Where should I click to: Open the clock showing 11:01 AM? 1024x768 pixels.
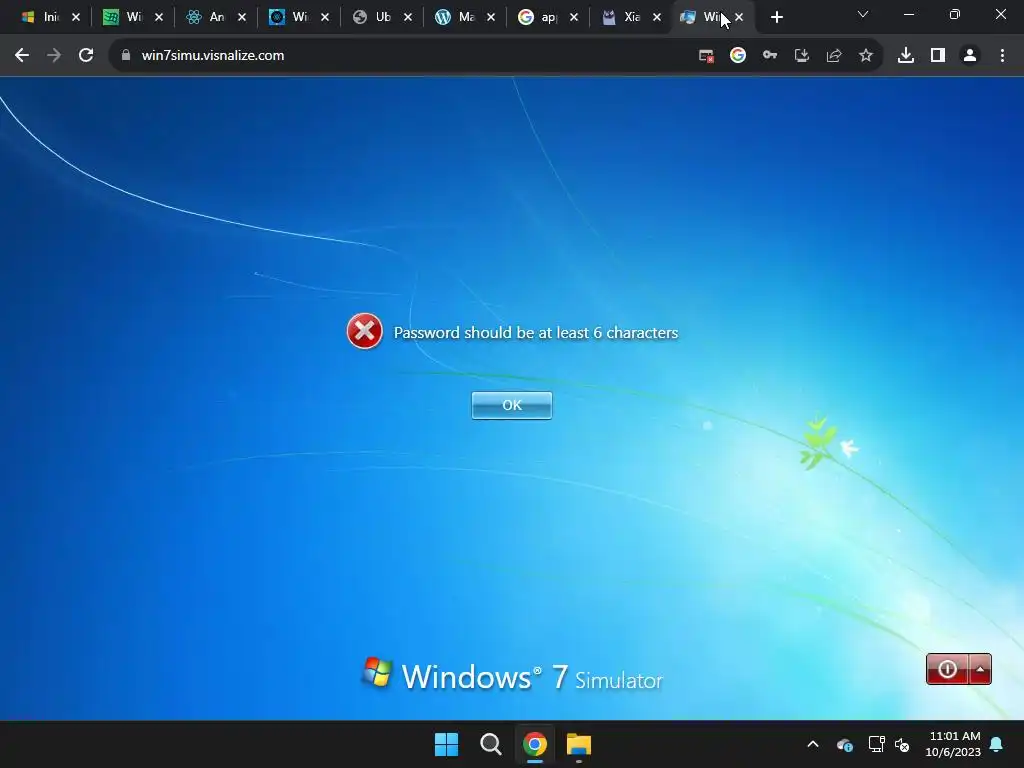point(953,744)
